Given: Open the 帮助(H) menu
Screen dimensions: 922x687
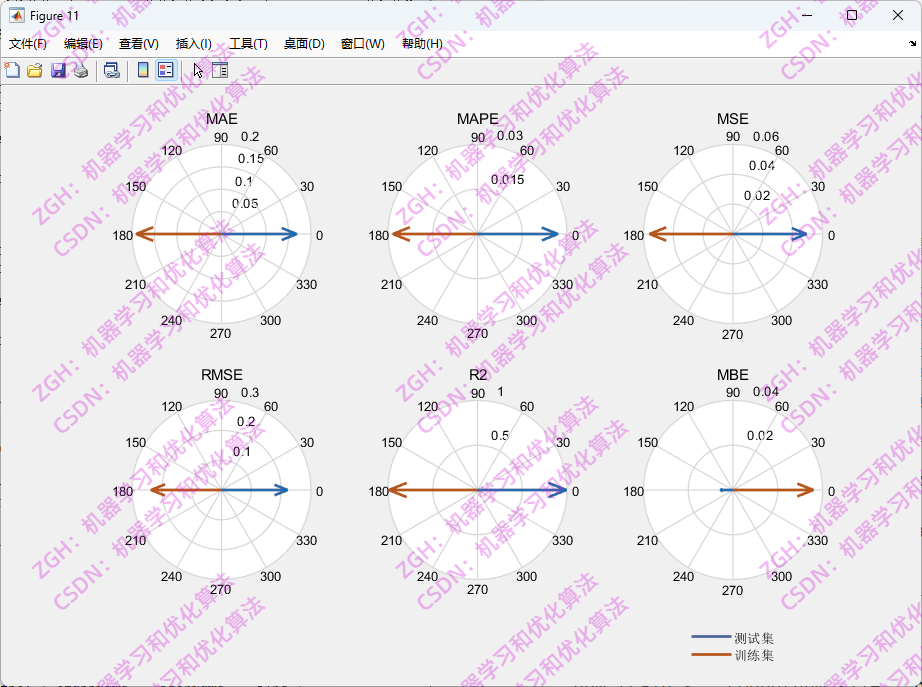Looking at the screenshot, I should click(x=422, y=44).
